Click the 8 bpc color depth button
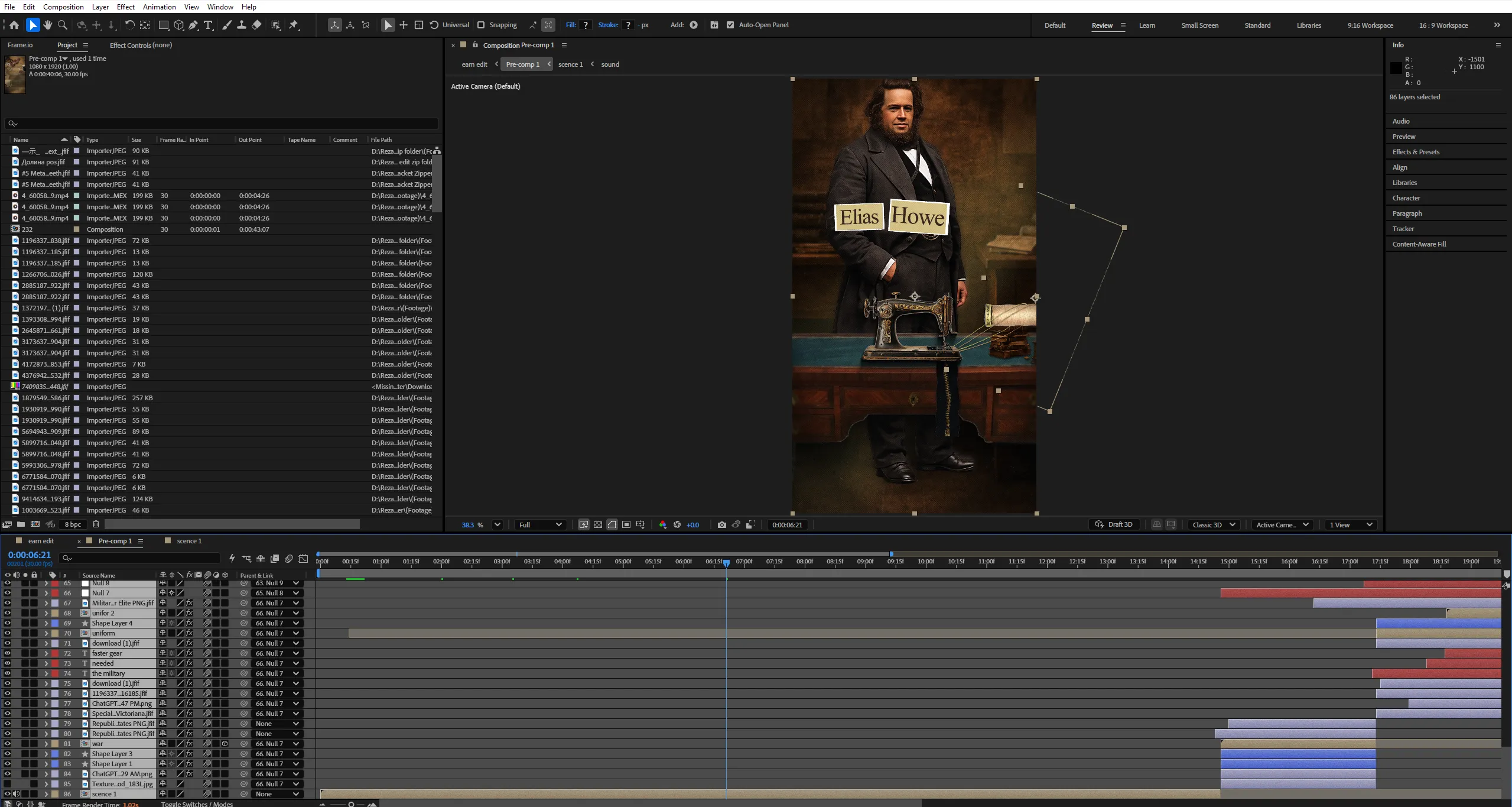 pos(73,524)
